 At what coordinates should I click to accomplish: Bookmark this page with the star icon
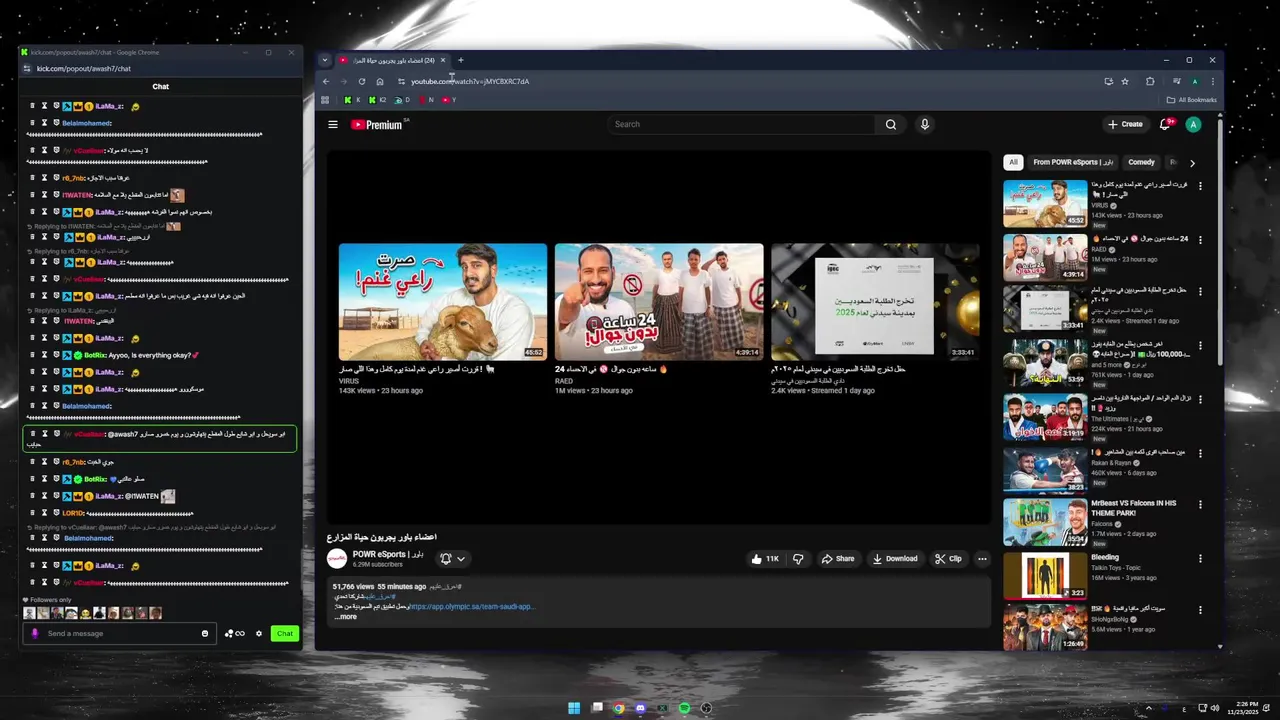[x=1125, y=81]
